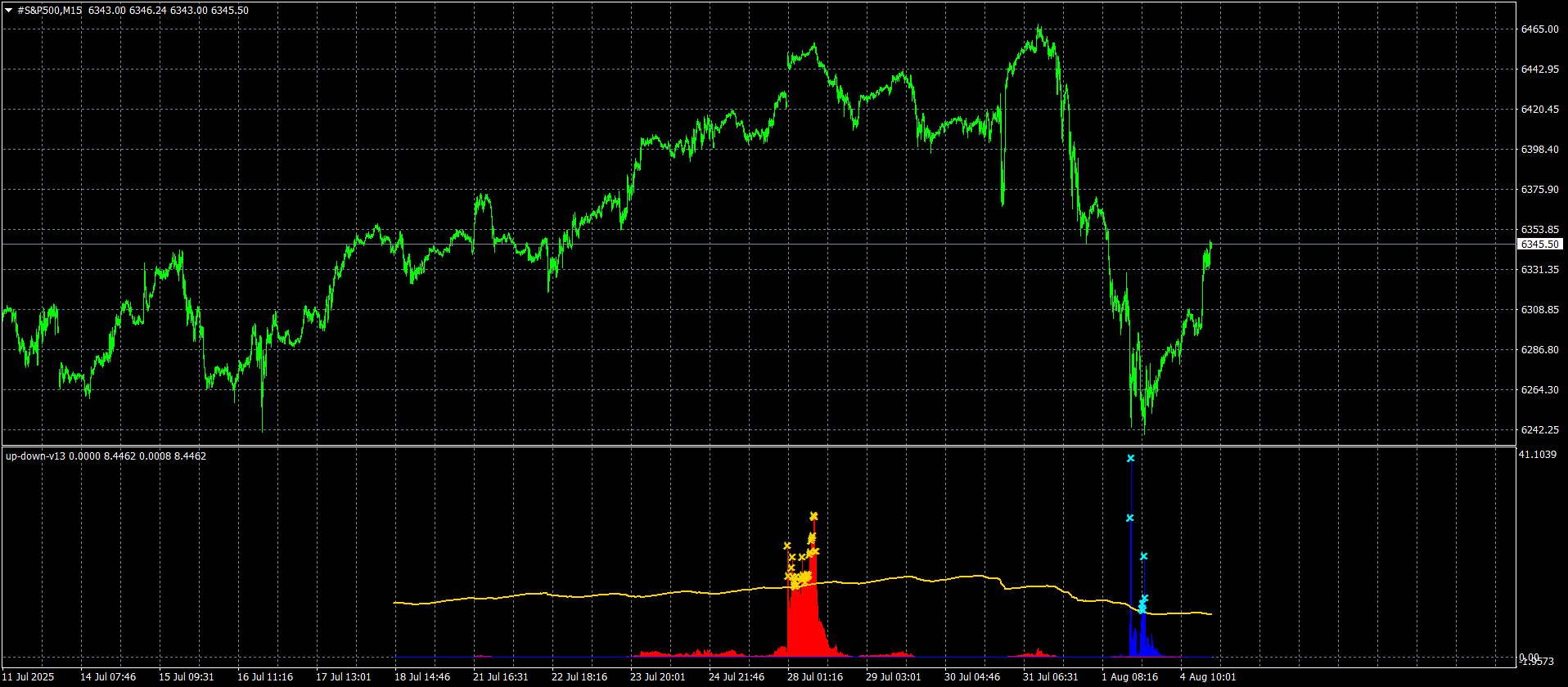
Task: Click the second-highest cyan X marker
Action: (x=1129, y=518)
